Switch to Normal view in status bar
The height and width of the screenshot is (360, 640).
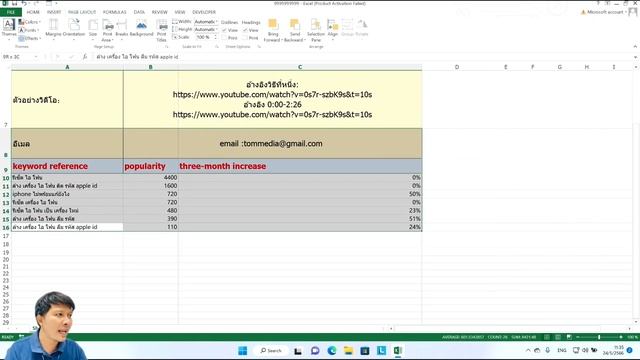coord(547,337)
